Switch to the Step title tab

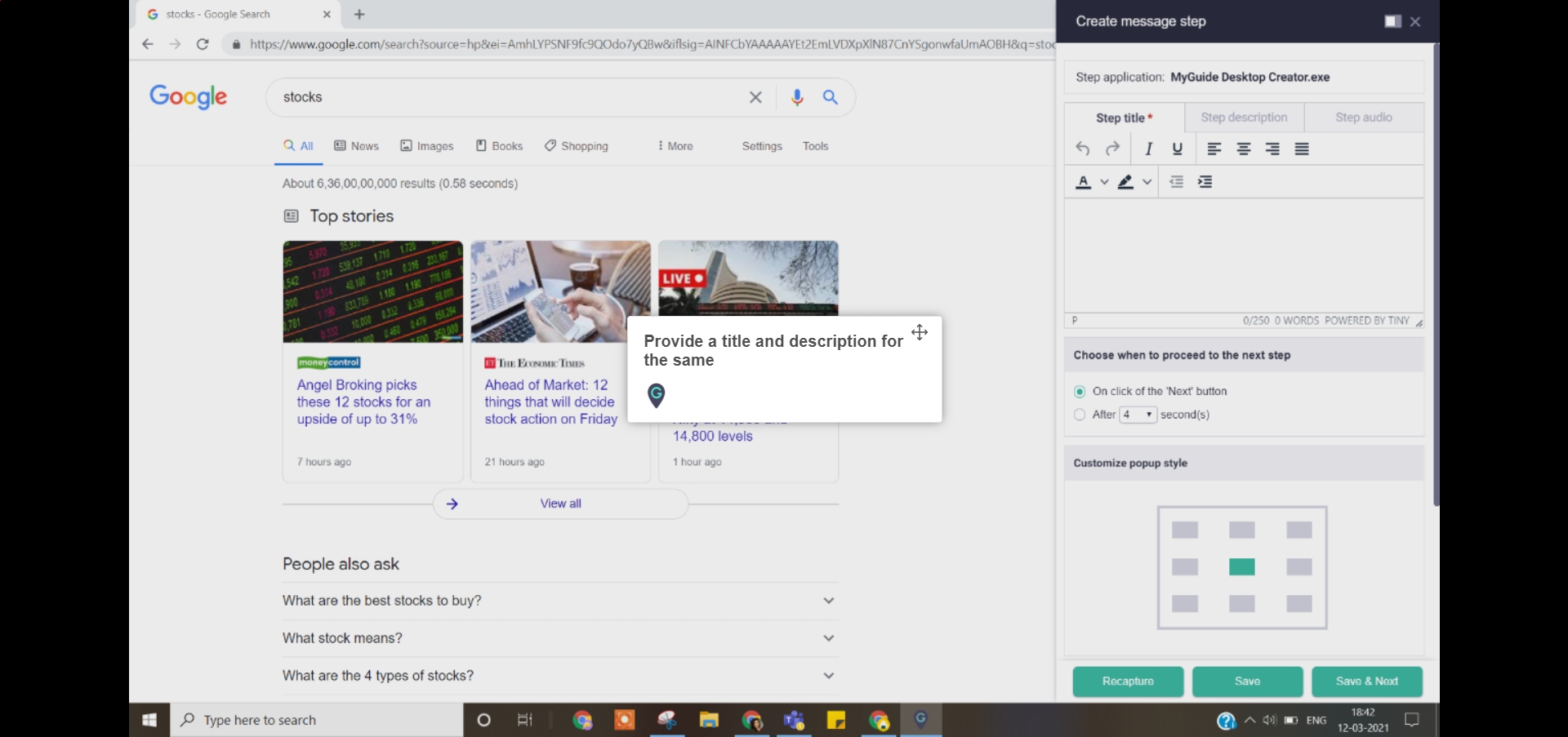[1125, 118]
